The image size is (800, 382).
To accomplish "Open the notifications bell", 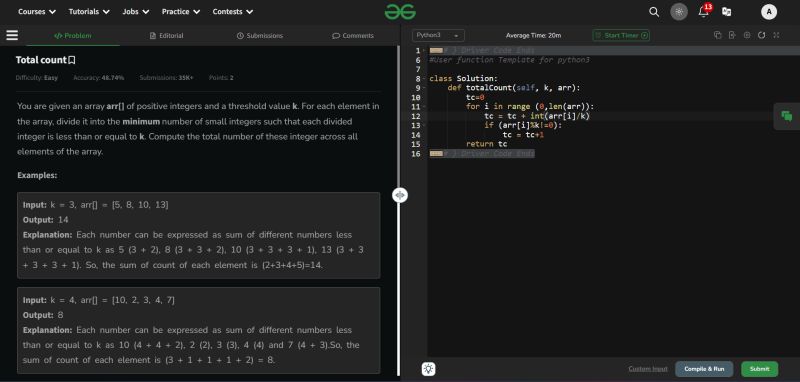I will pos(704,11).
